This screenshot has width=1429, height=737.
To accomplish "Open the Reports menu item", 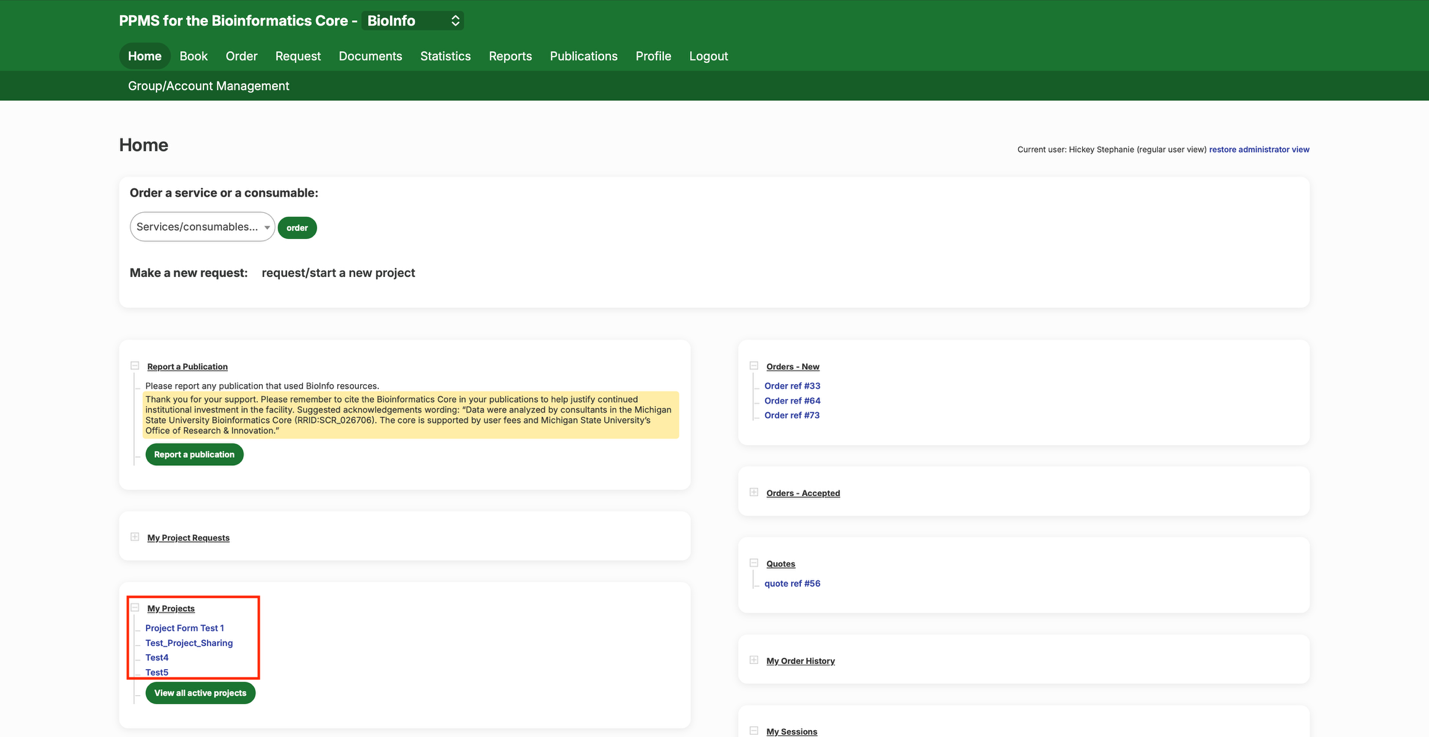I will click(510, 56).
